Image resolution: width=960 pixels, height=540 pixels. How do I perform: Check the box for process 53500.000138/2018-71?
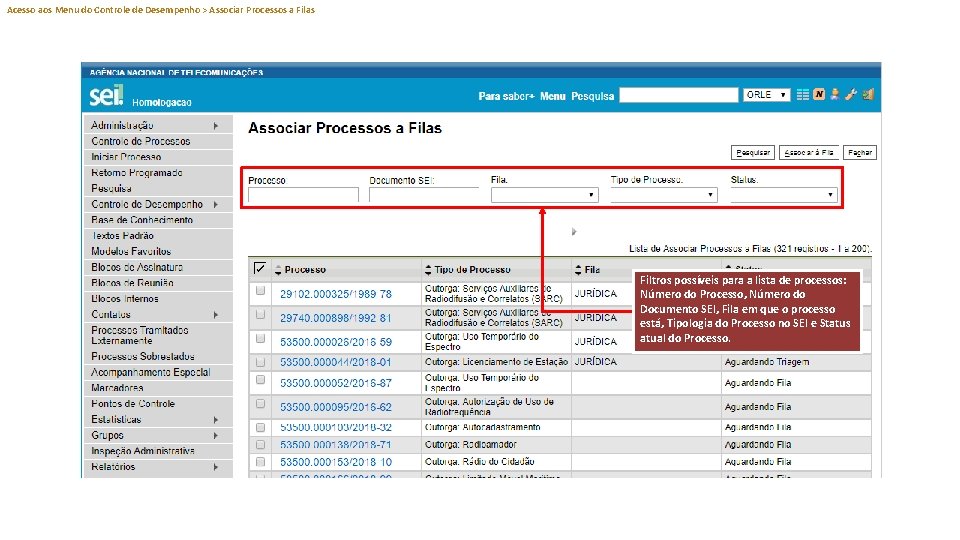click(x=260, y=444)
